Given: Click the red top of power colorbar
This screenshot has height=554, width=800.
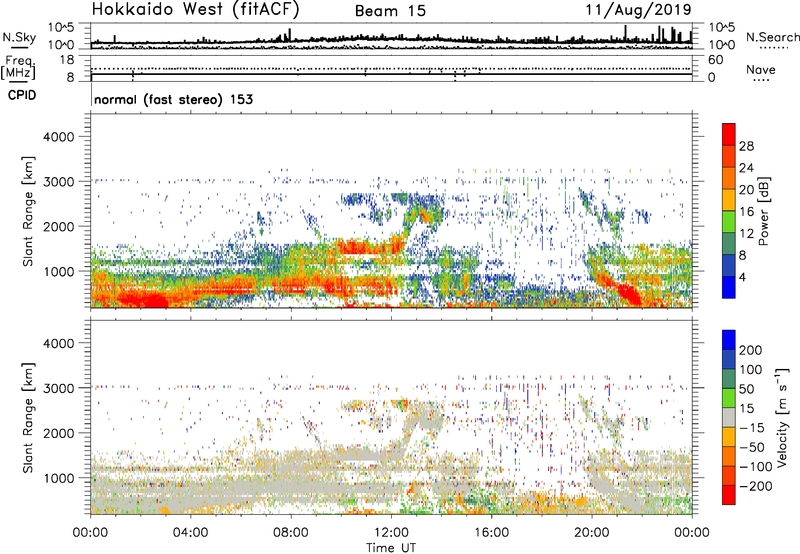Looking at the screenshot, I should pyautogui.click(x=729, y=134).
